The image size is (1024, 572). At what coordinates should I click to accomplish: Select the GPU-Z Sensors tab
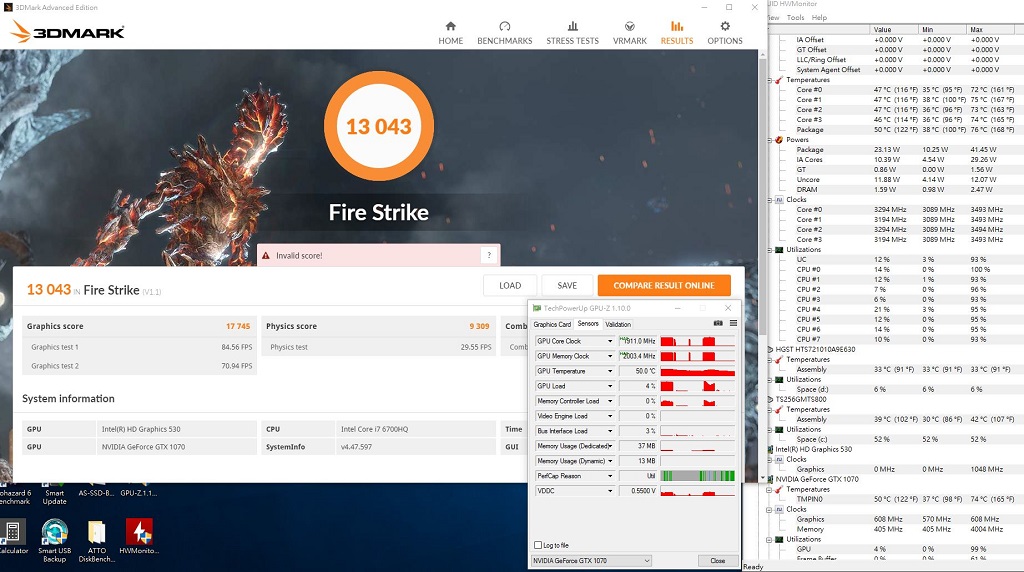(588, 323)
